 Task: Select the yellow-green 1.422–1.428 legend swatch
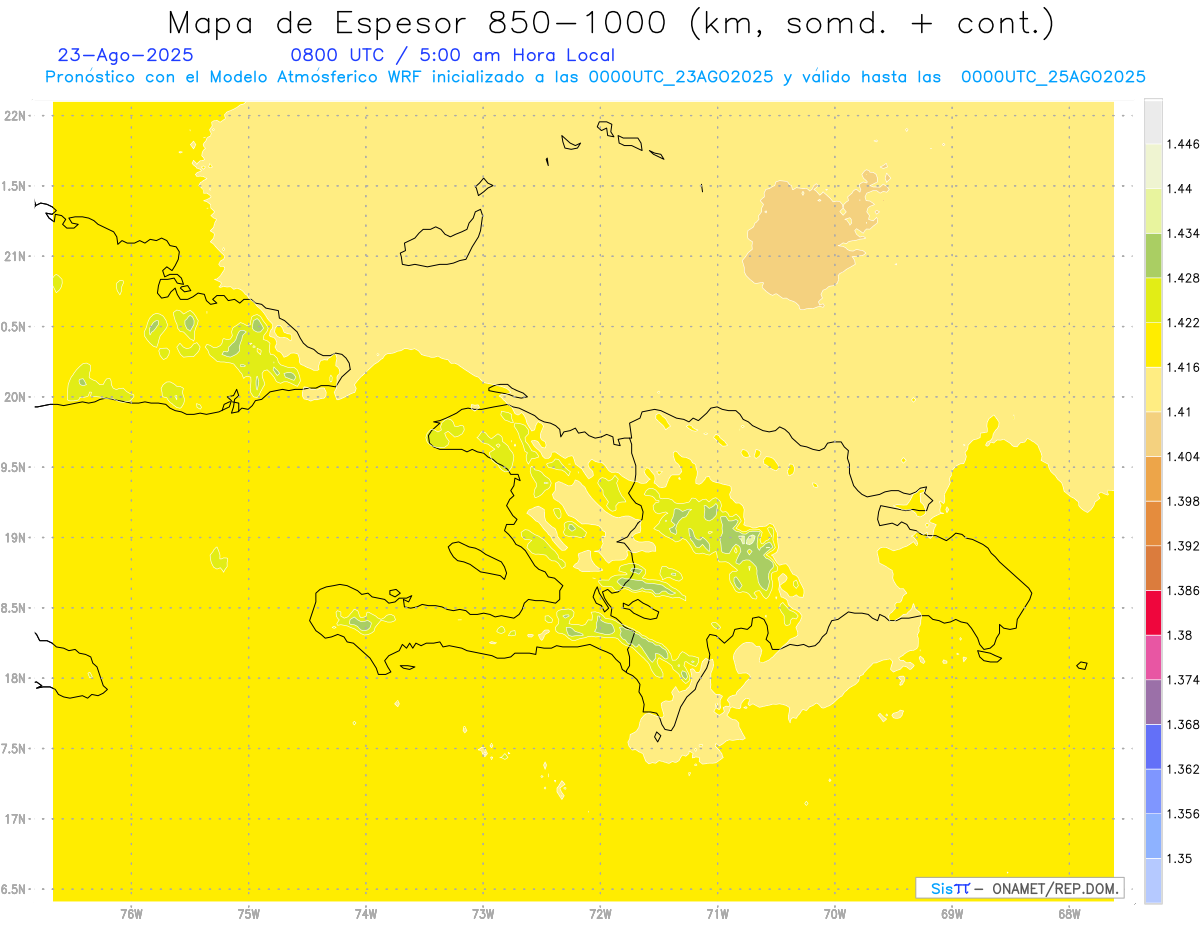[1153, 300]
